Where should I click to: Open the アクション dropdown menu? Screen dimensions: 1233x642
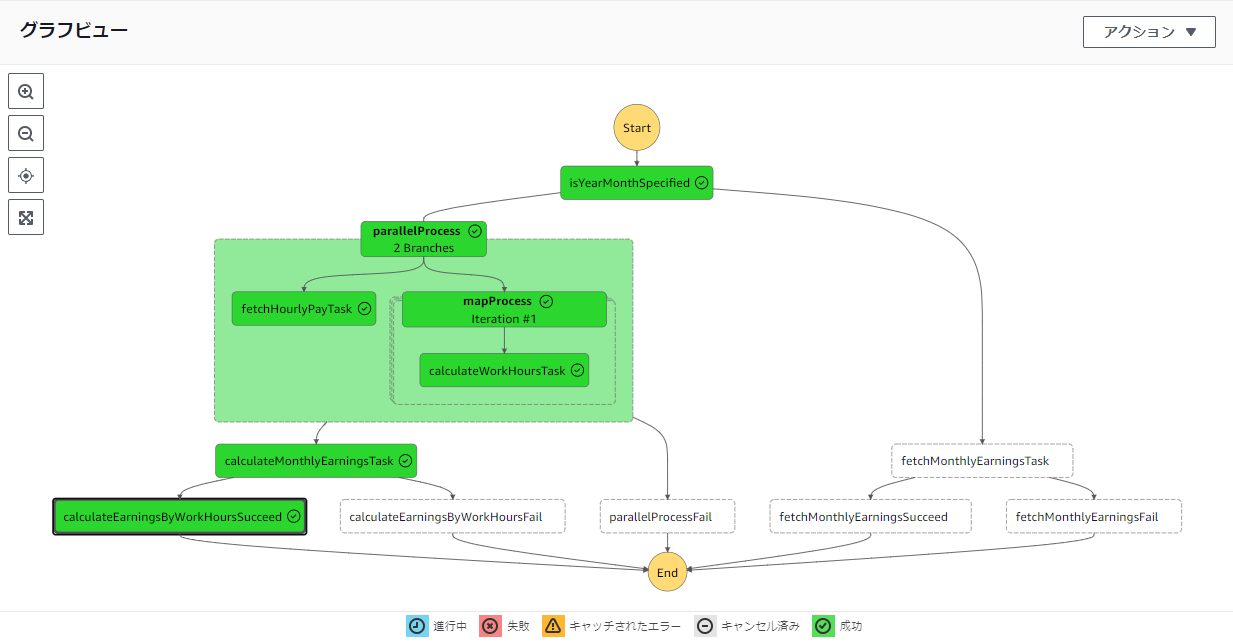point(1148,31)
